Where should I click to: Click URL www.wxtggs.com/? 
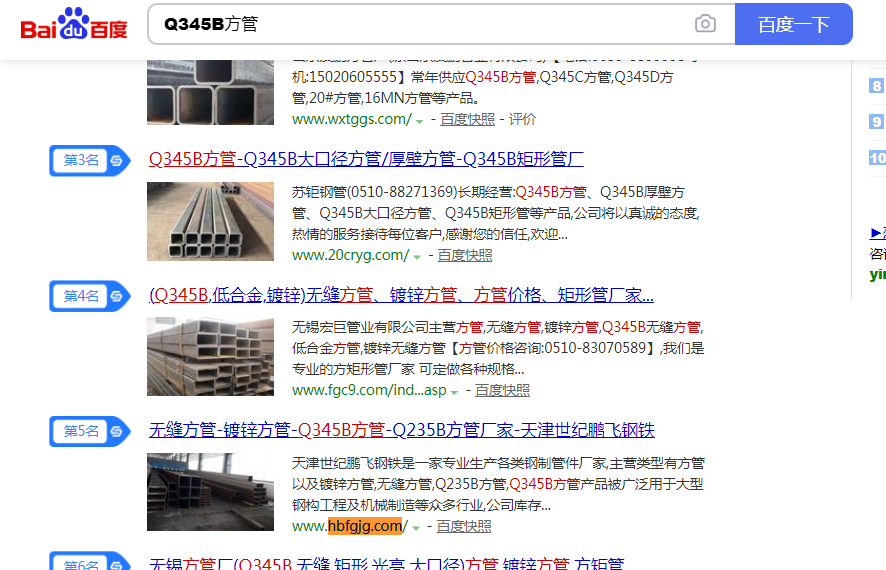click(352, 119)
